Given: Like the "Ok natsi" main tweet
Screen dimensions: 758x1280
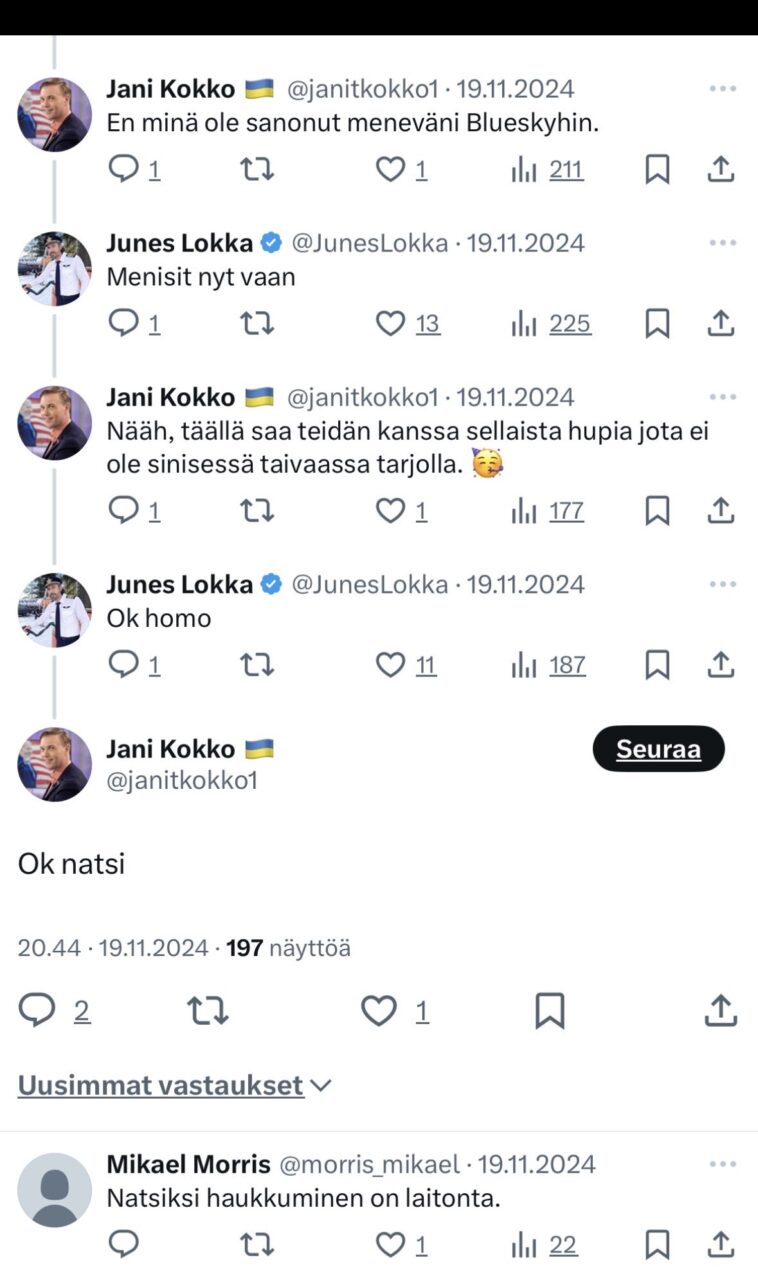Looking at the screenshot, I should coord(379,1012).
